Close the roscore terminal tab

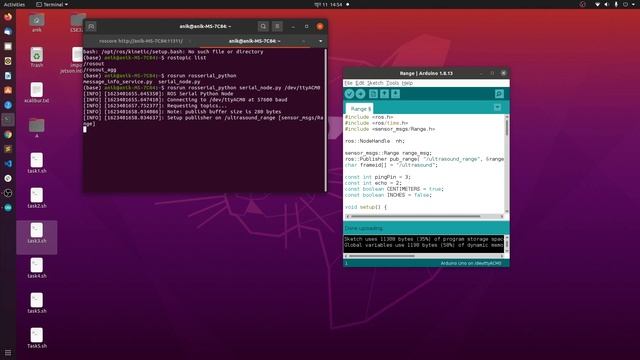pyautogui.click(x=190, y=41)
